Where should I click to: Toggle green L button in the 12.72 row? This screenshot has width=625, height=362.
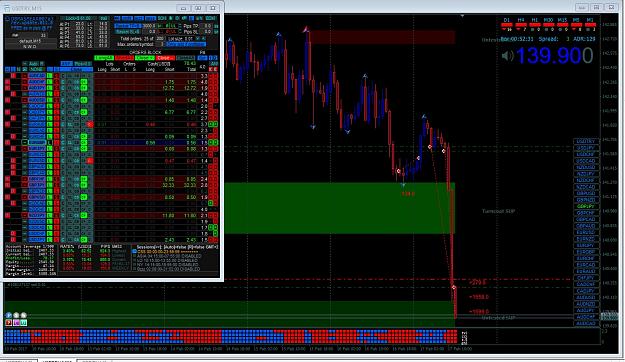(x=50, y=88)
